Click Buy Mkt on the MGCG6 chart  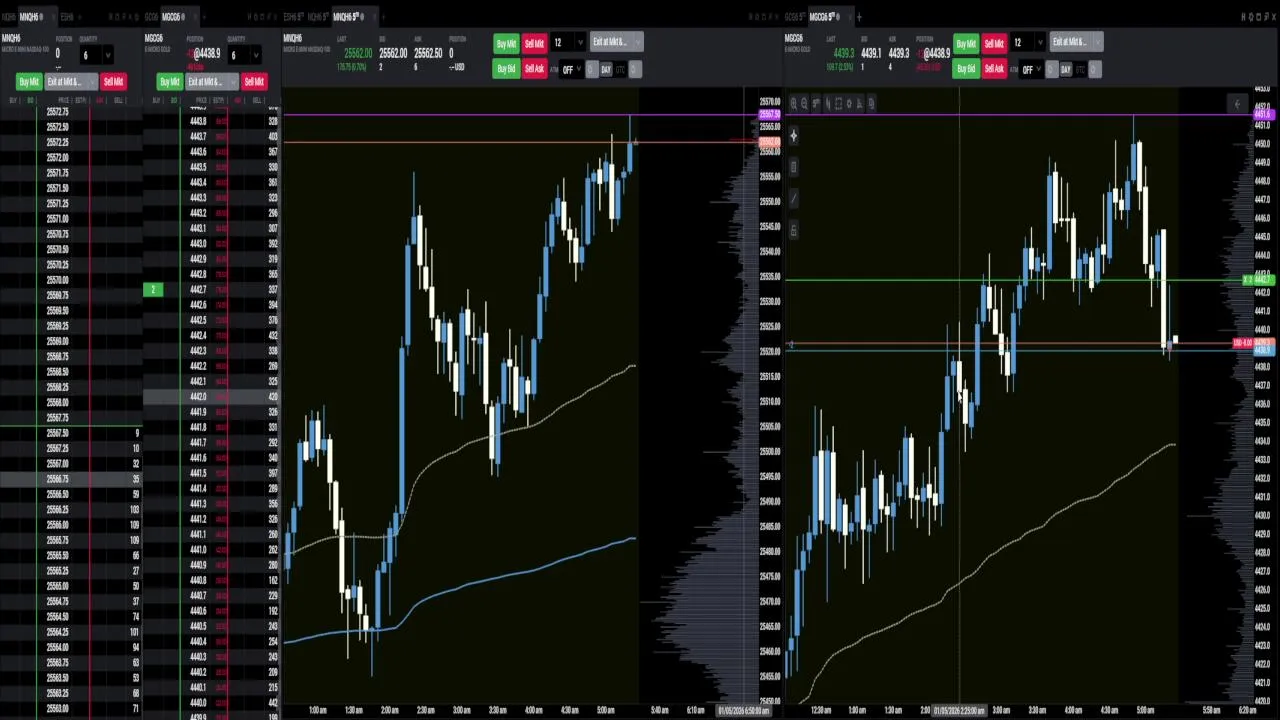point(966,42)
